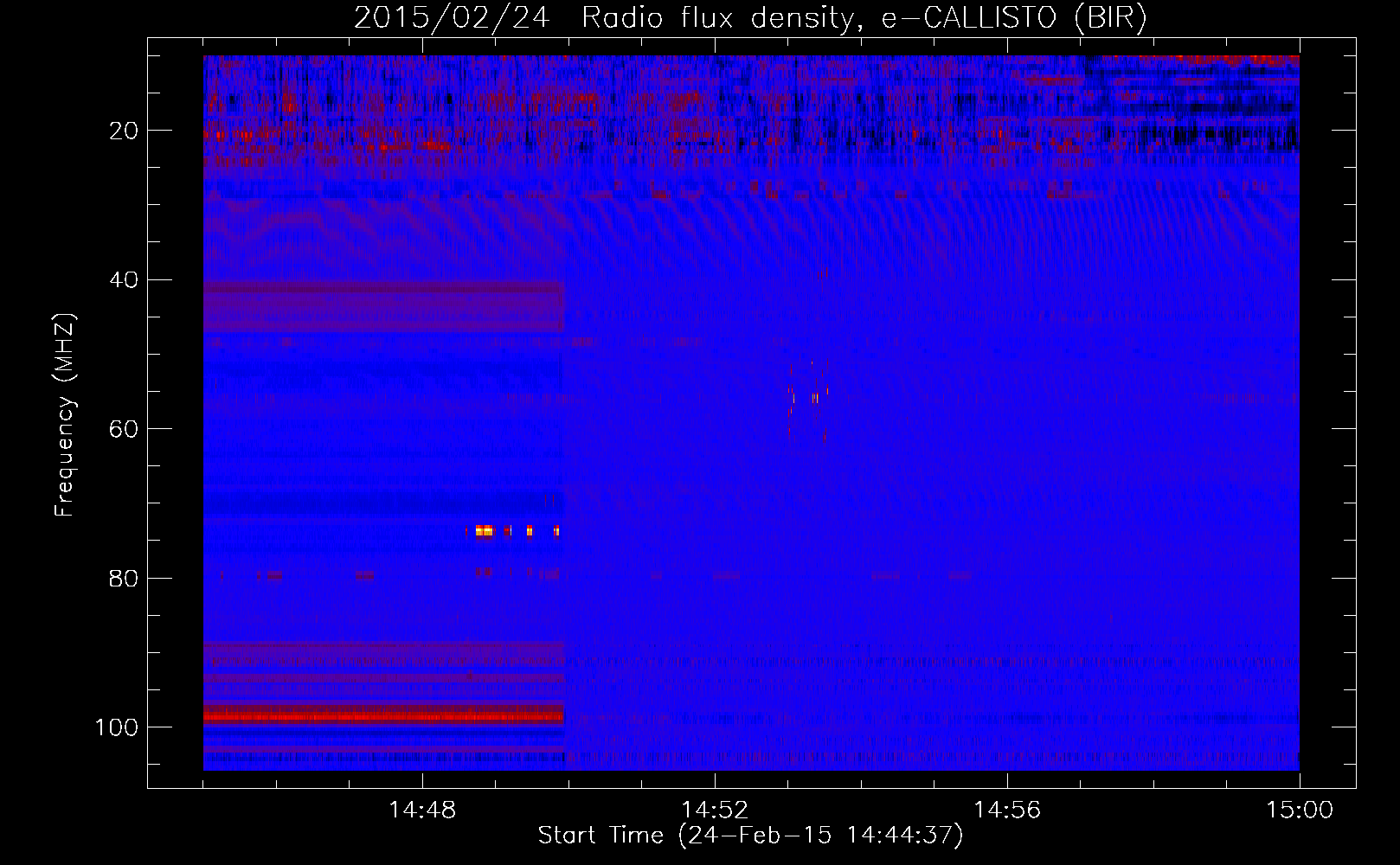Click the "20" frequency tick label
The width and height of the screenshot is (1400, 865).
(x=125, y=131)
